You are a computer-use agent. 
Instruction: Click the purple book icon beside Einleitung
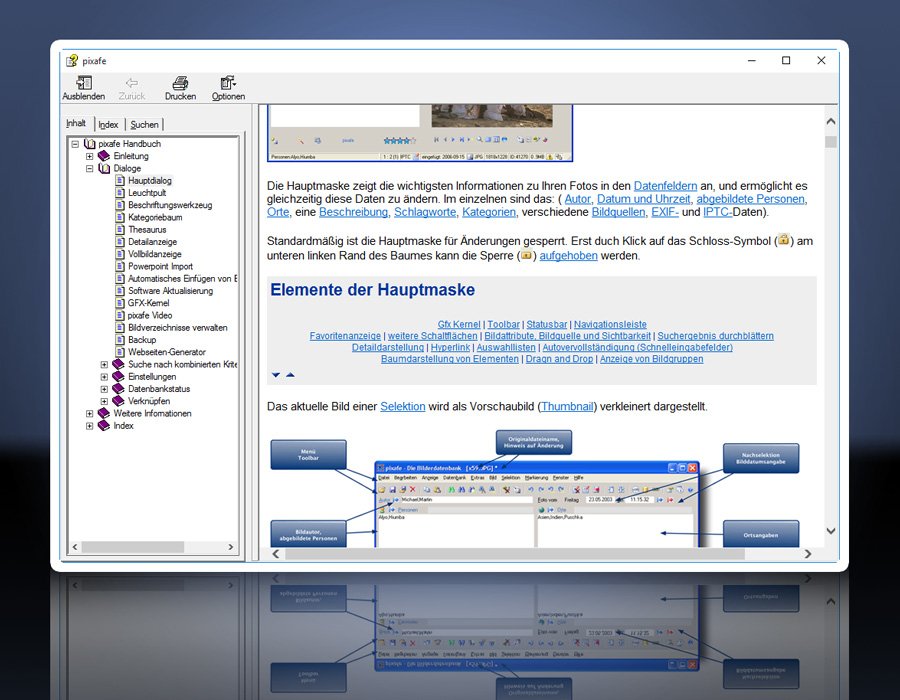point(104,156)
